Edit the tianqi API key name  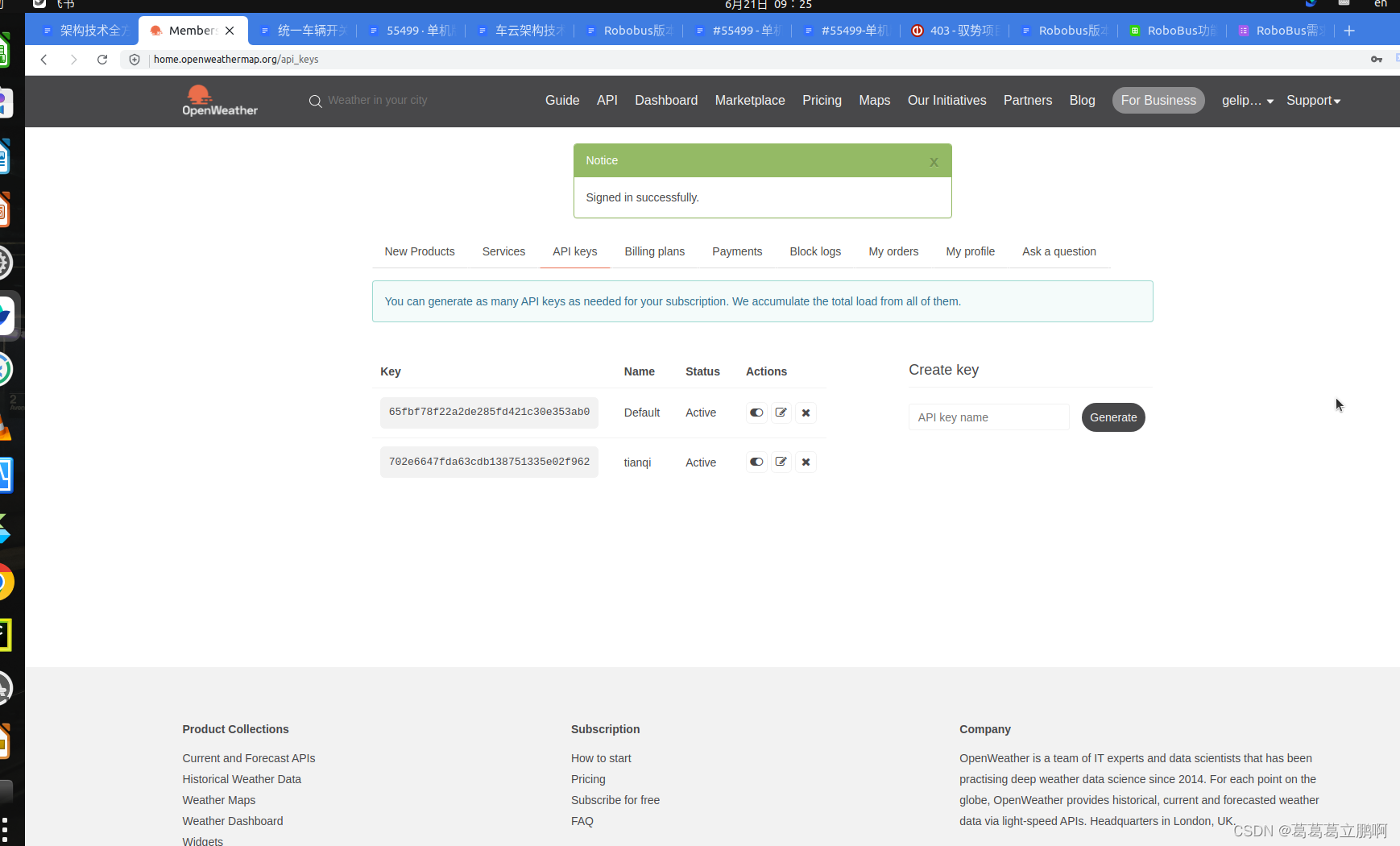pyautogui.click(x=781, y=462)
